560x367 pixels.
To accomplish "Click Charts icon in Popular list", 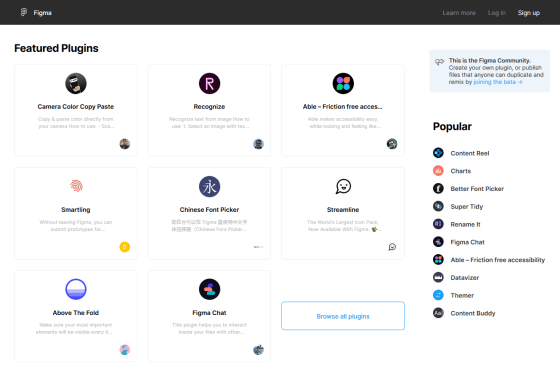I will click(438, 171).
